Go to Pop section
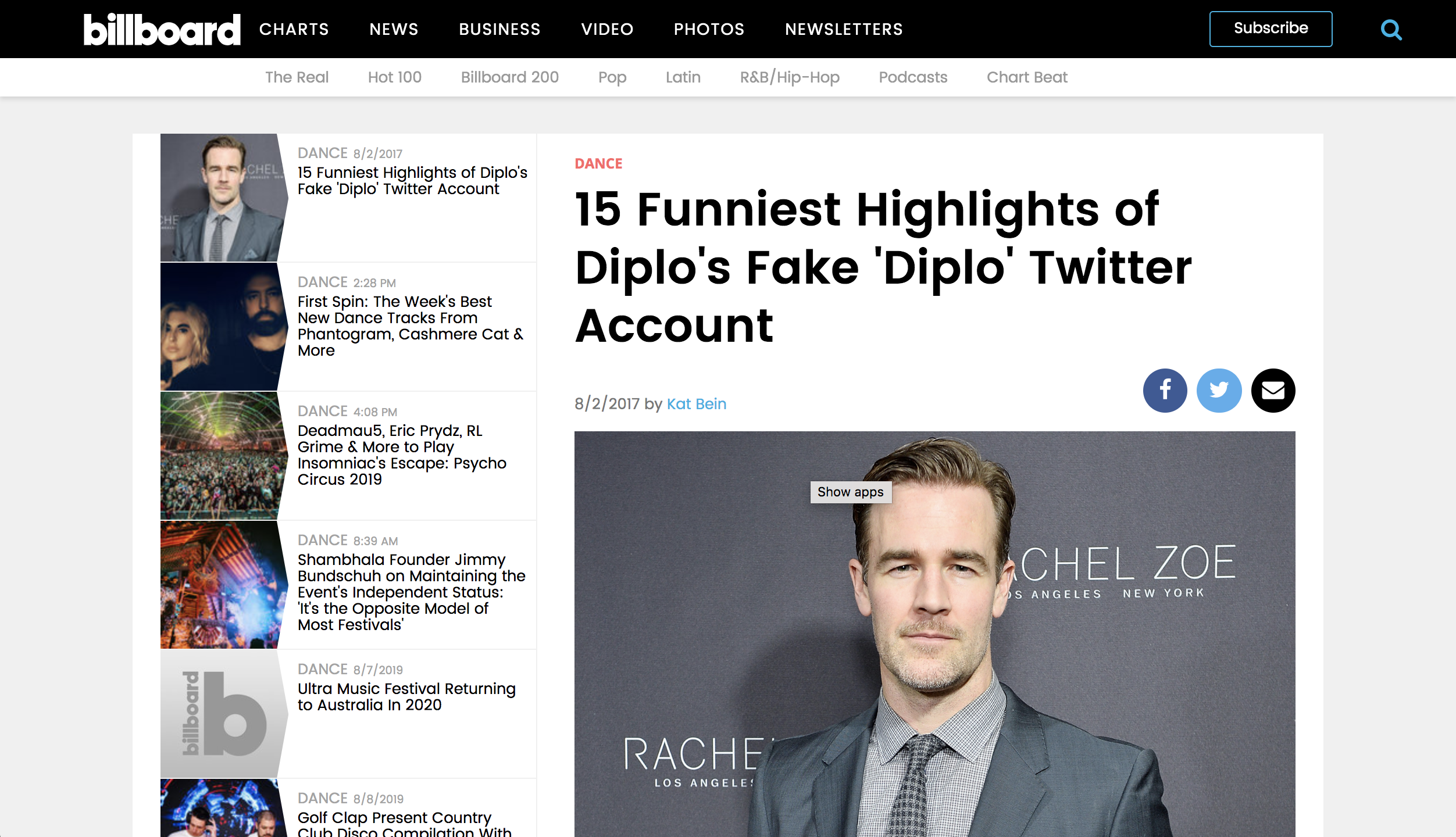This screenshot has height=837, width=1456. click(x=612, y=77)
